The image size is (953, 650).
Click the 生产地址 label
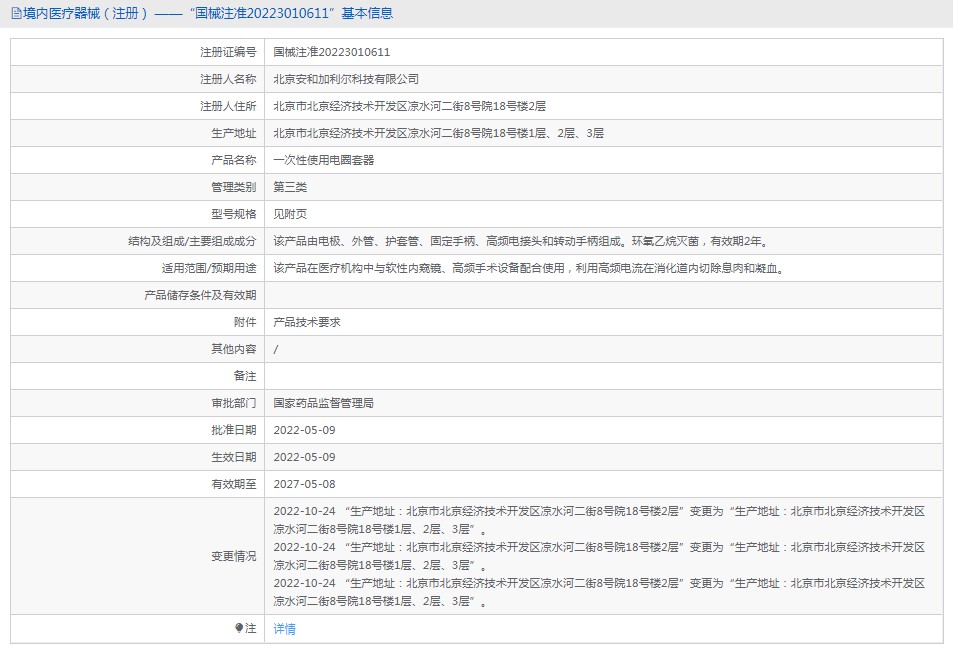(x=234, y=133)
